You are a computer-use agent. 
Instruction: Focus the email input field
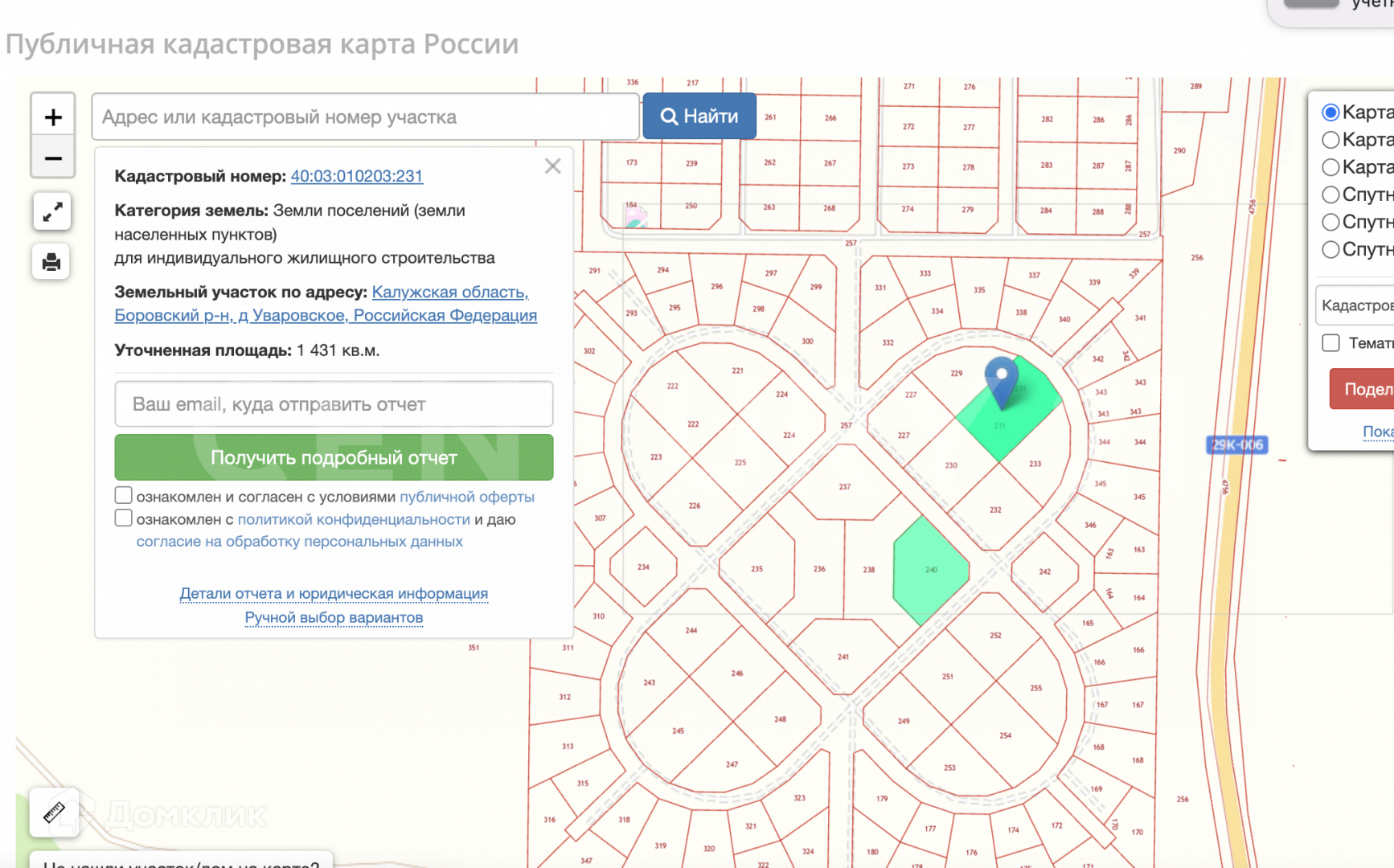334,404
